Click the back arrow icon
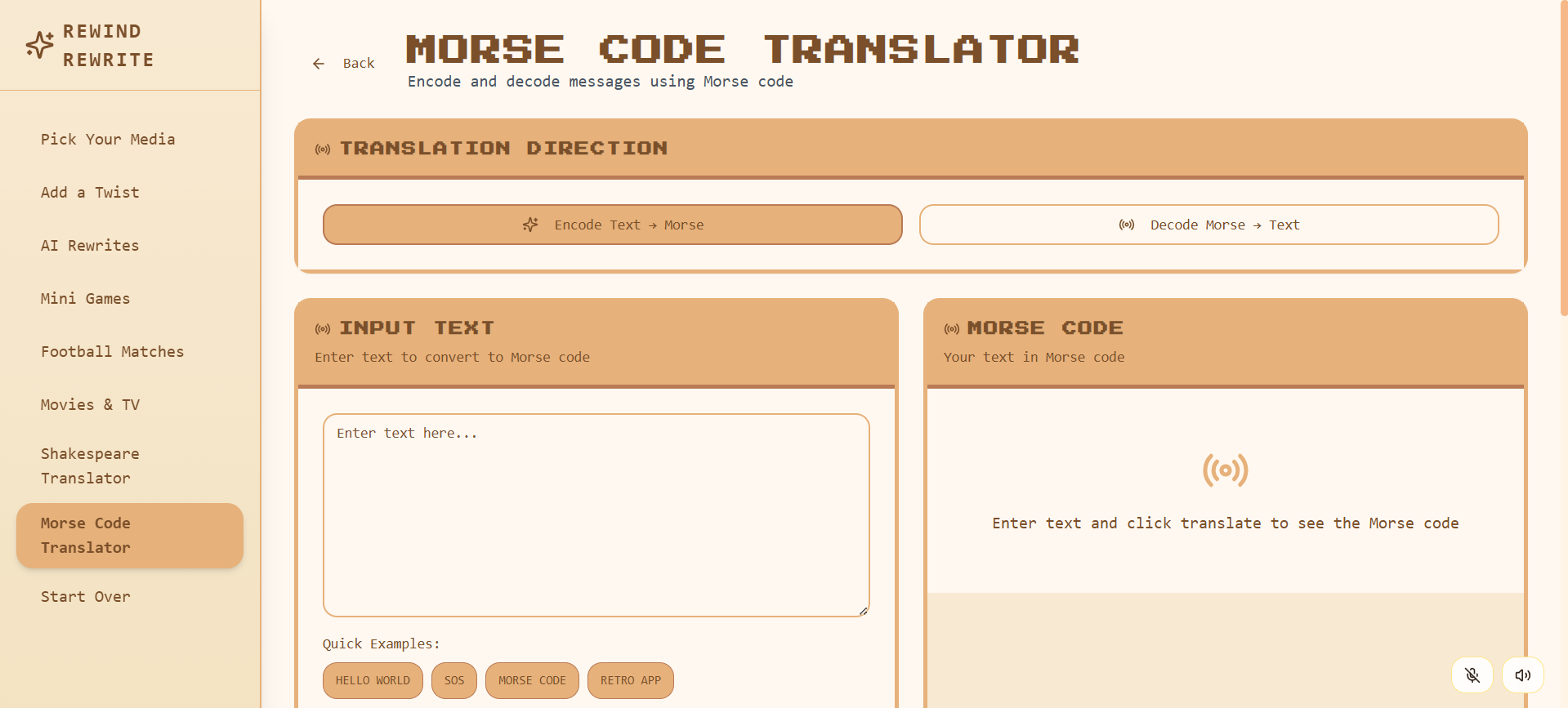The image size is (1568, 708). pos(319,64)
